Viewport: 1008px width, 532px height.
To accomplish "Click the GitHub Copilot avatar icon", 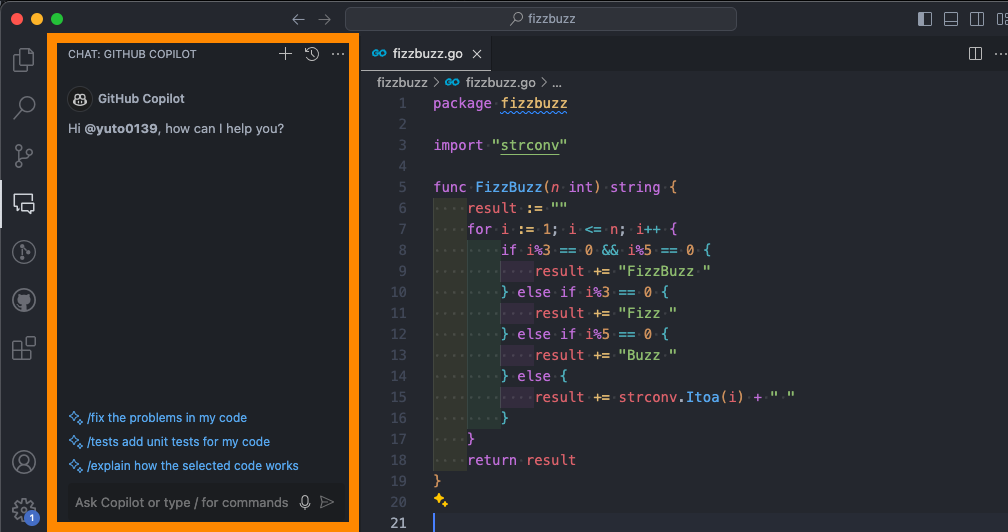I will point(80,99).
